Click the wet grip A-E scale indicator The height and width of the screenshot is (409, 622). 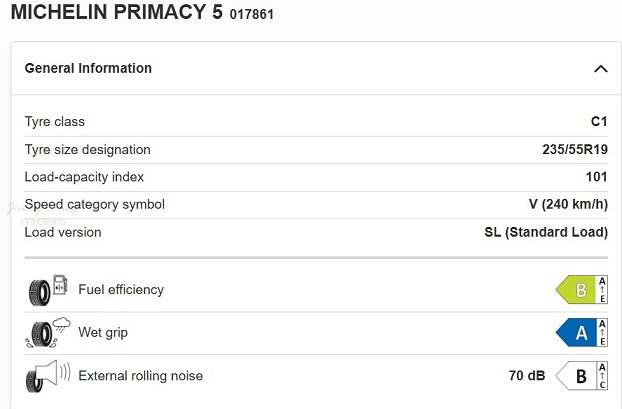(x=602, y=333)
